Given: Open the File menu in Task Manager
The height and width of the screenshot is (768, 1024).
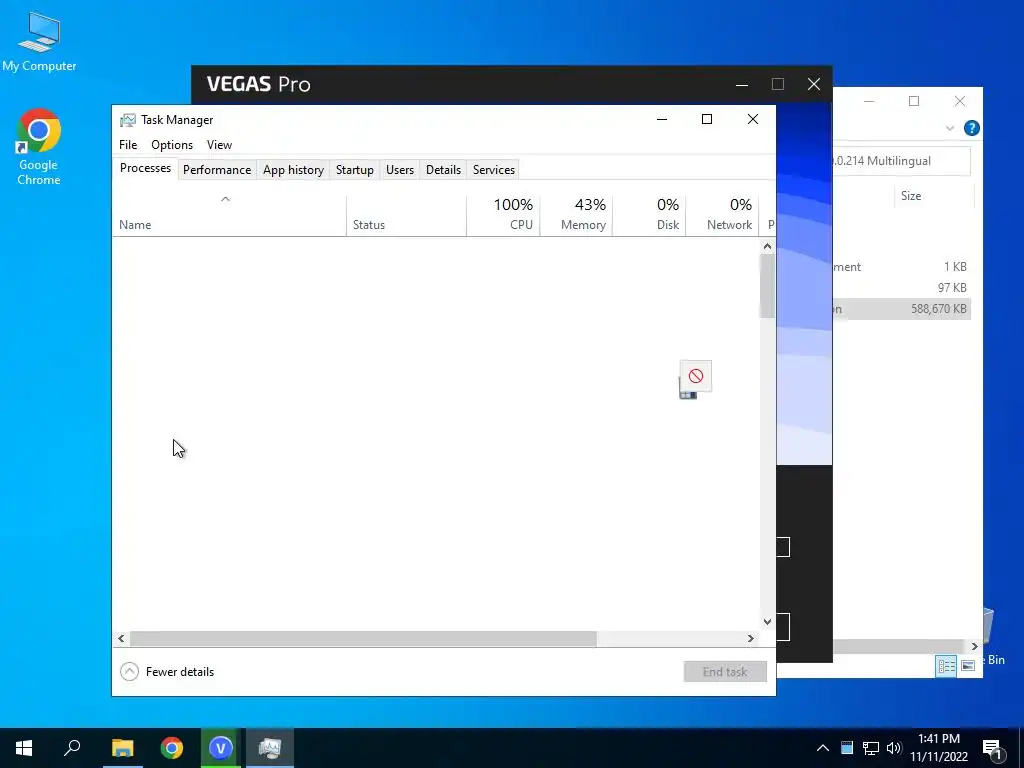Looking at the screenshot, I should (128, 145).
